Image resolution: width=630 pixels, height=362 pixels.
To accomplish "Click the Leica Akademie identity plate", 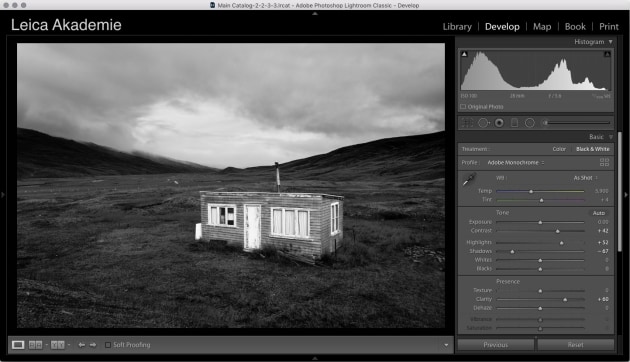I will click(x=66, y=25).
